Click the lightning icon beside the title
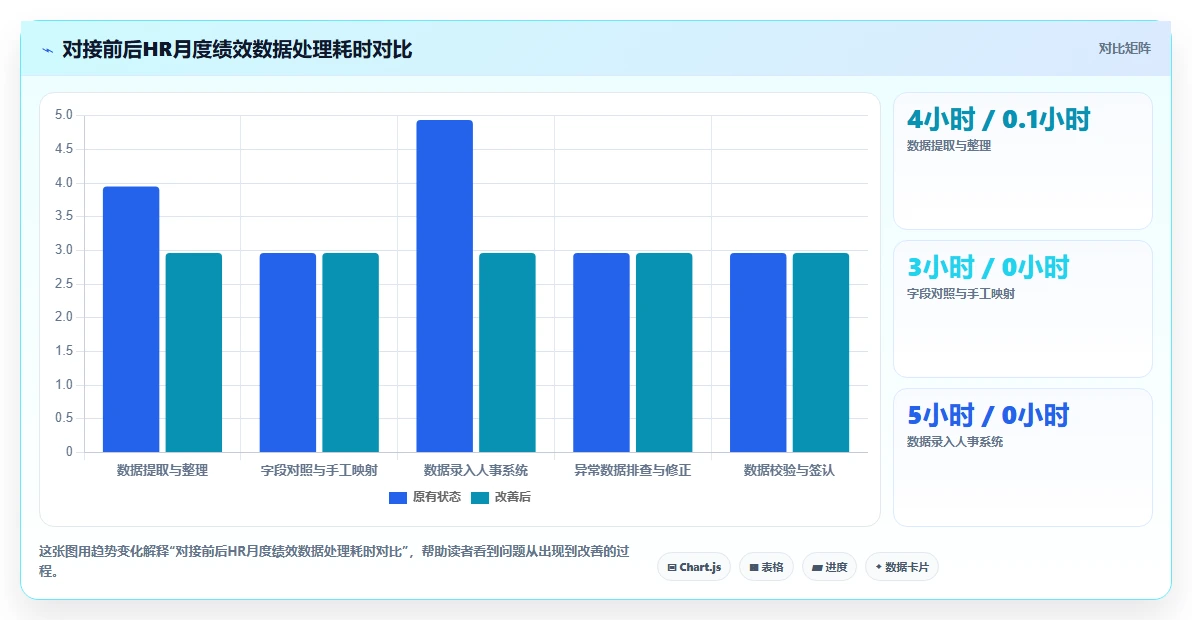1192x620 pixels. [x=47, y=51]
